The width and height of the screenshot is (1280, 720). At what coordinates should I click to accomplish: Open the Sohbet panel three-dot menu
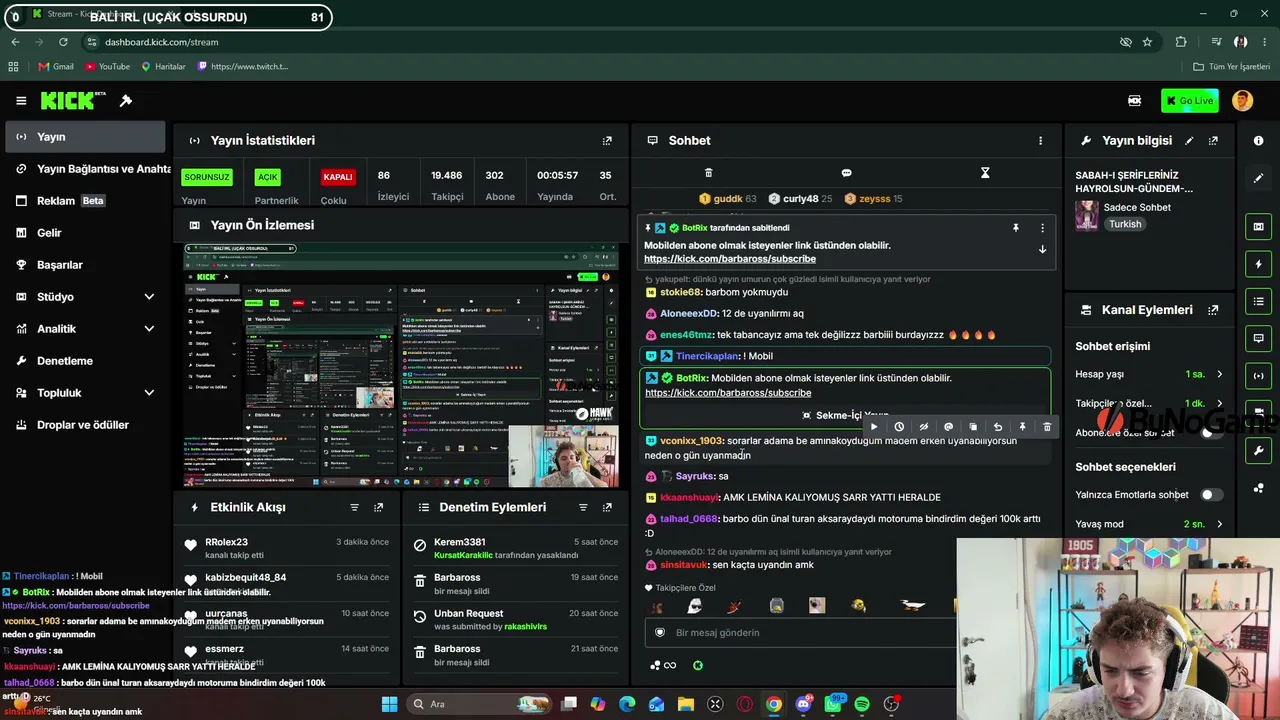click(x=1040, y=141)
